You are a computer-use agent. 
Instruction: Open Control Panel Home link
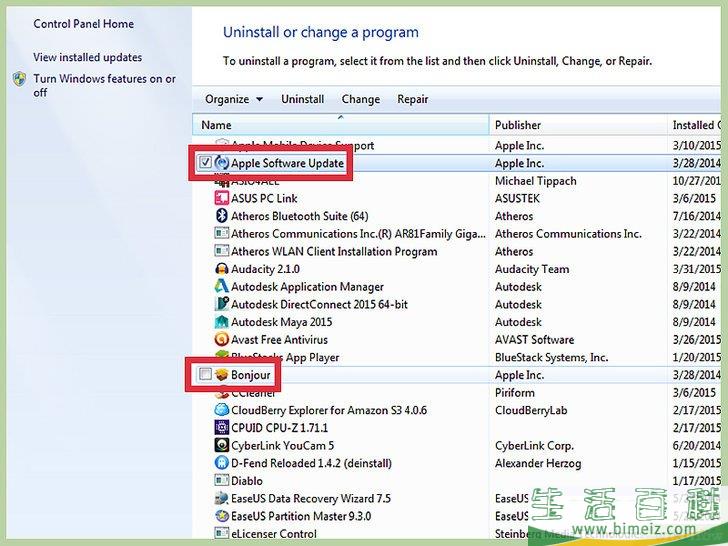pos(84,24)
